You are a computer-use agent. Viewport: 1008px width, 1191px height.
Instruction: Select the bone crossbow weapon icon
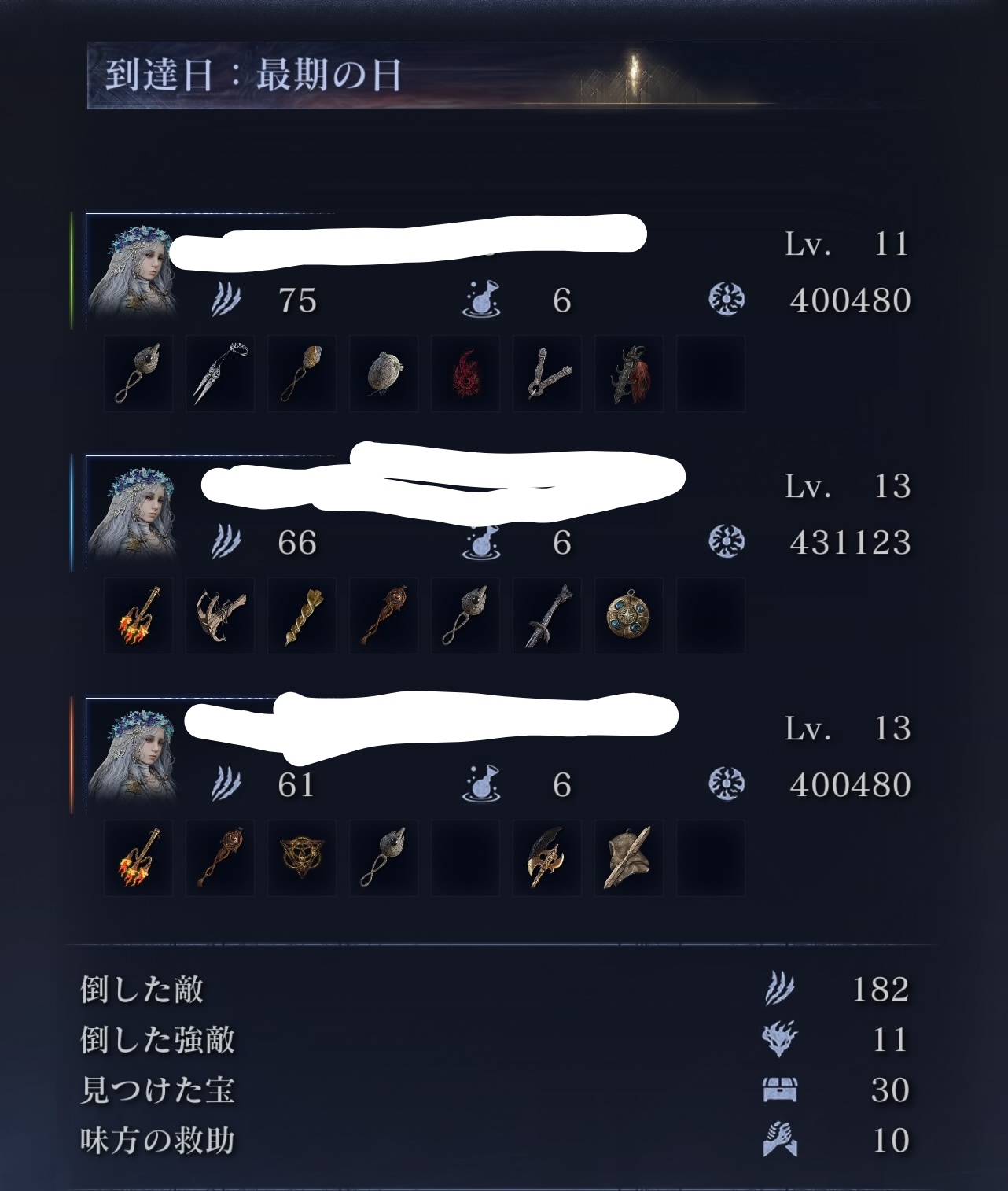220,616
